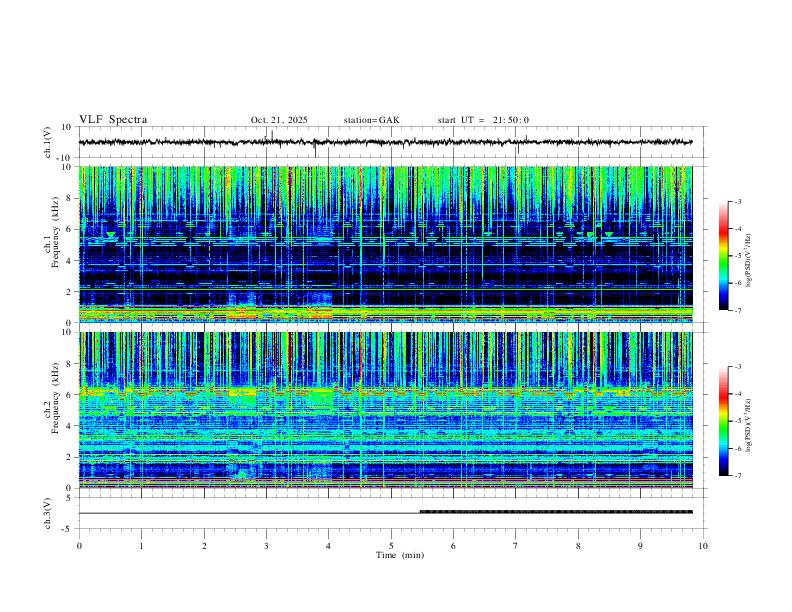The height and width of the screenshot is (612, 792).
Task: Click the ch.1 voltage waveform trace
Action: (x=385, y=142)
